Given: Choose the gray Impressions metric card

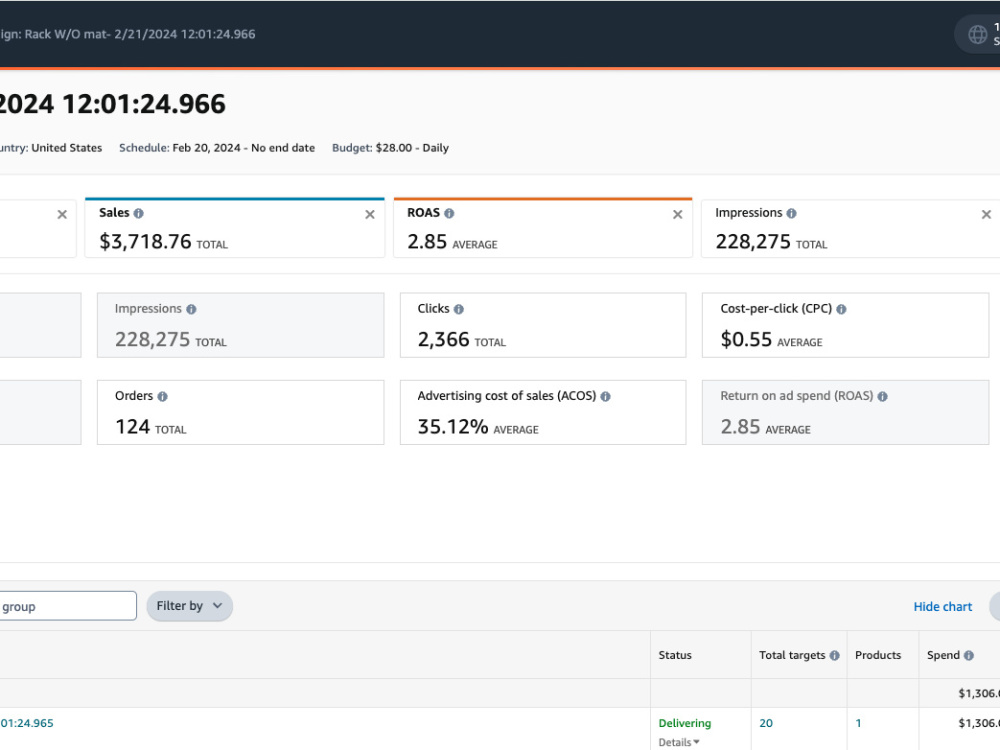Looking at the screenshot, I should coord(240,325).
